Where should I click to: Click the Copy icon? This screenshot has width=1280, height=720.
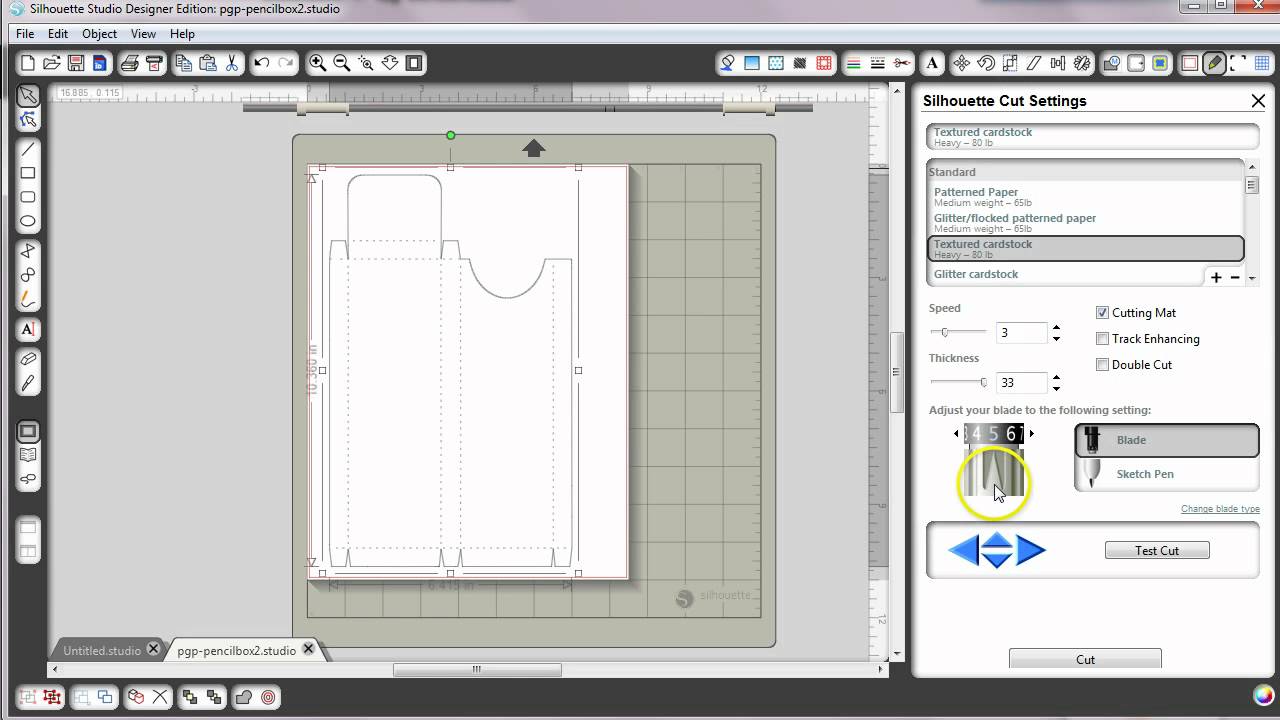click(183, 63)
